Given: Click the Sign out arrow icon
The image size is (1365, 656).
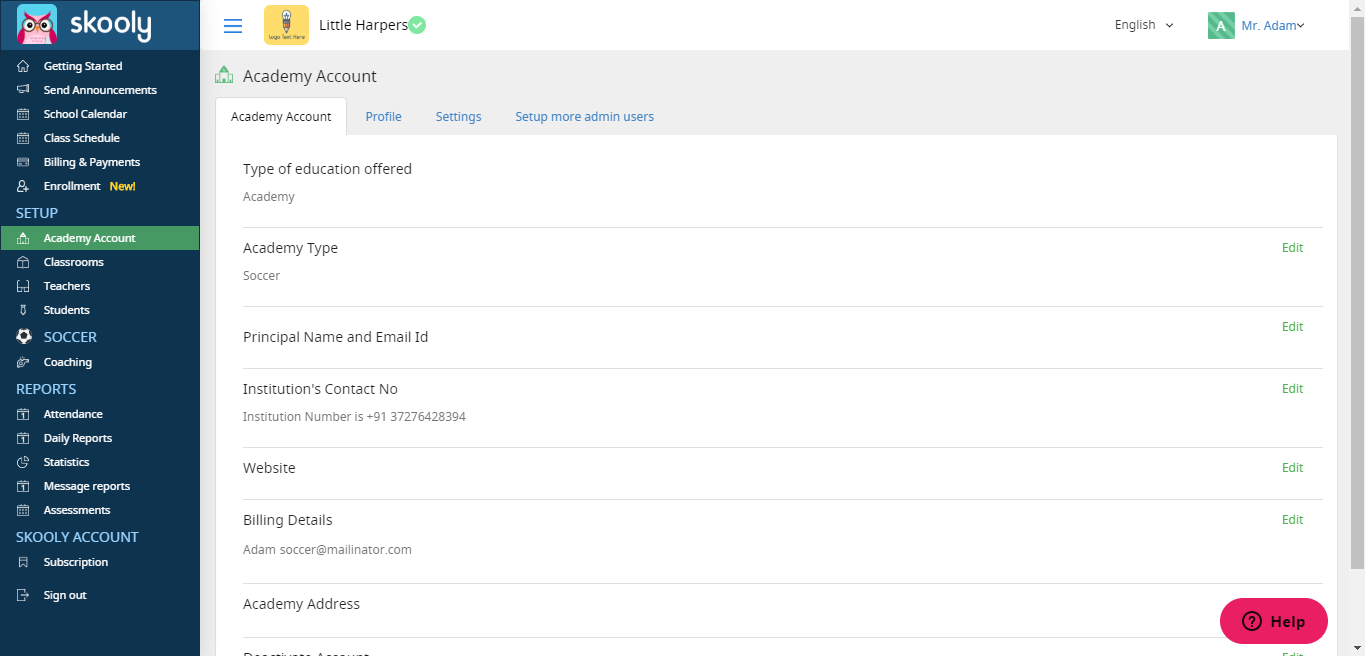Looking at the screenshot, I should tap(23, 595).
